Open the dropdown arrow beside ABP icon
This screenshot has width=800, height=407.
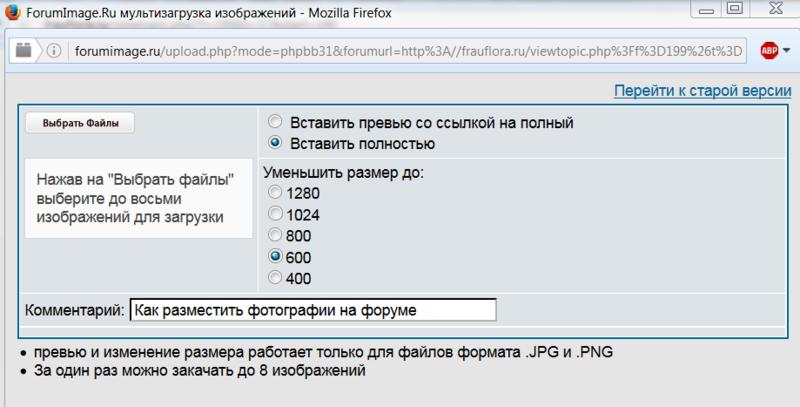point(789,52)
